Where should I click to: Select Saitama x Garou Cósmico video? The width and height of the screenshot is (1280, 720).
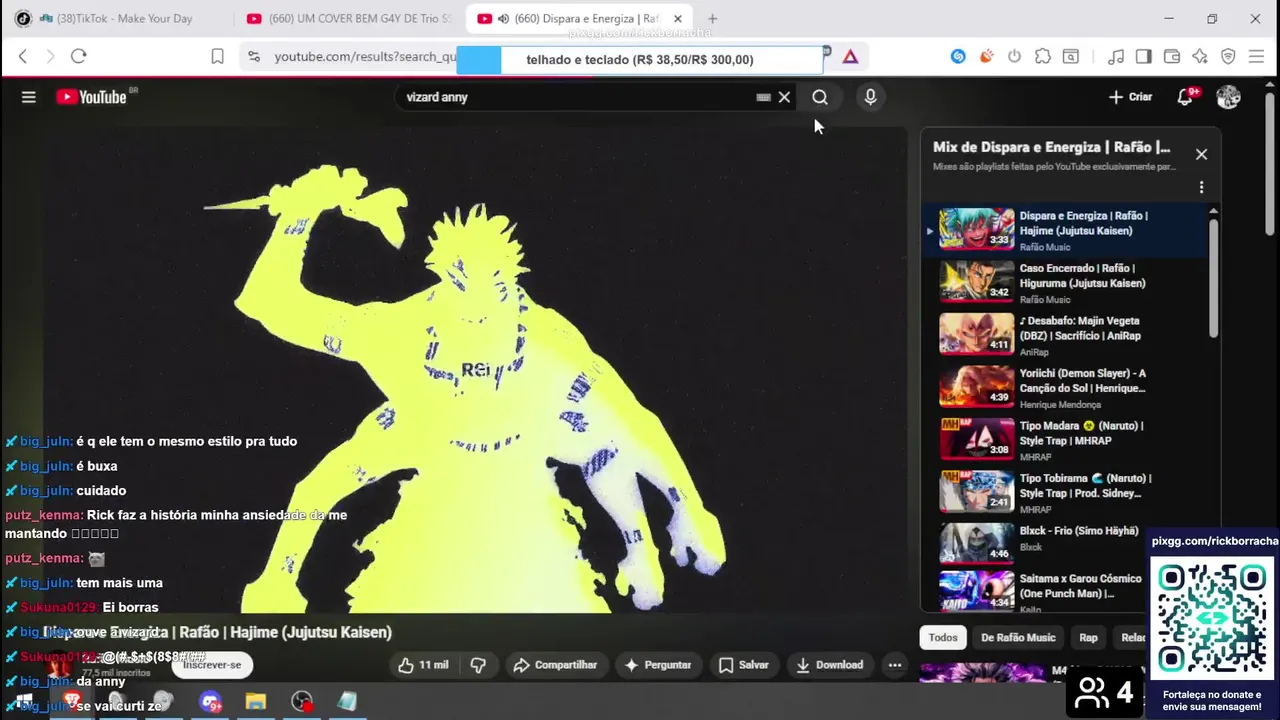click(x=1065, y=591)
